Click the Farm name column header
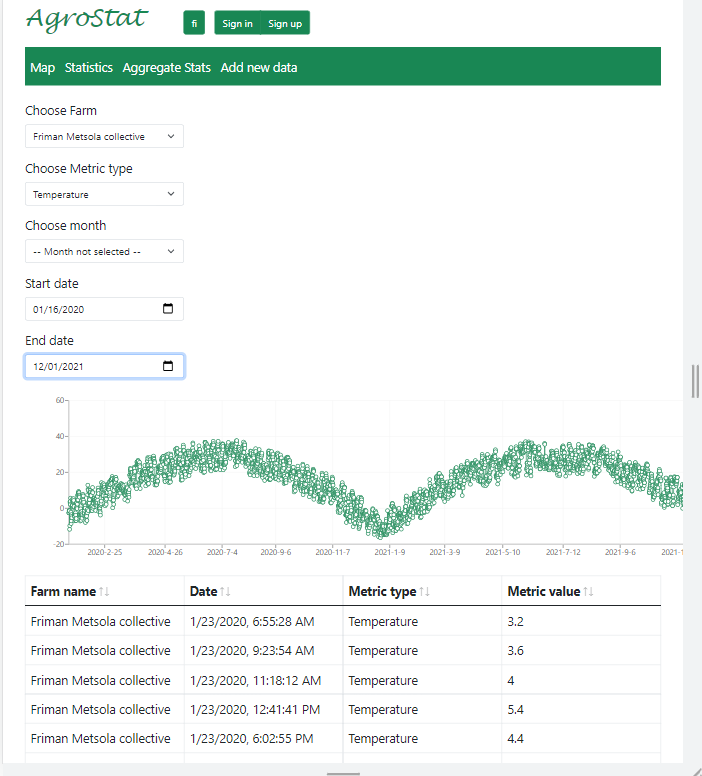Image resolution: width=702 pixels, height=776 pixels. point(104,591)
